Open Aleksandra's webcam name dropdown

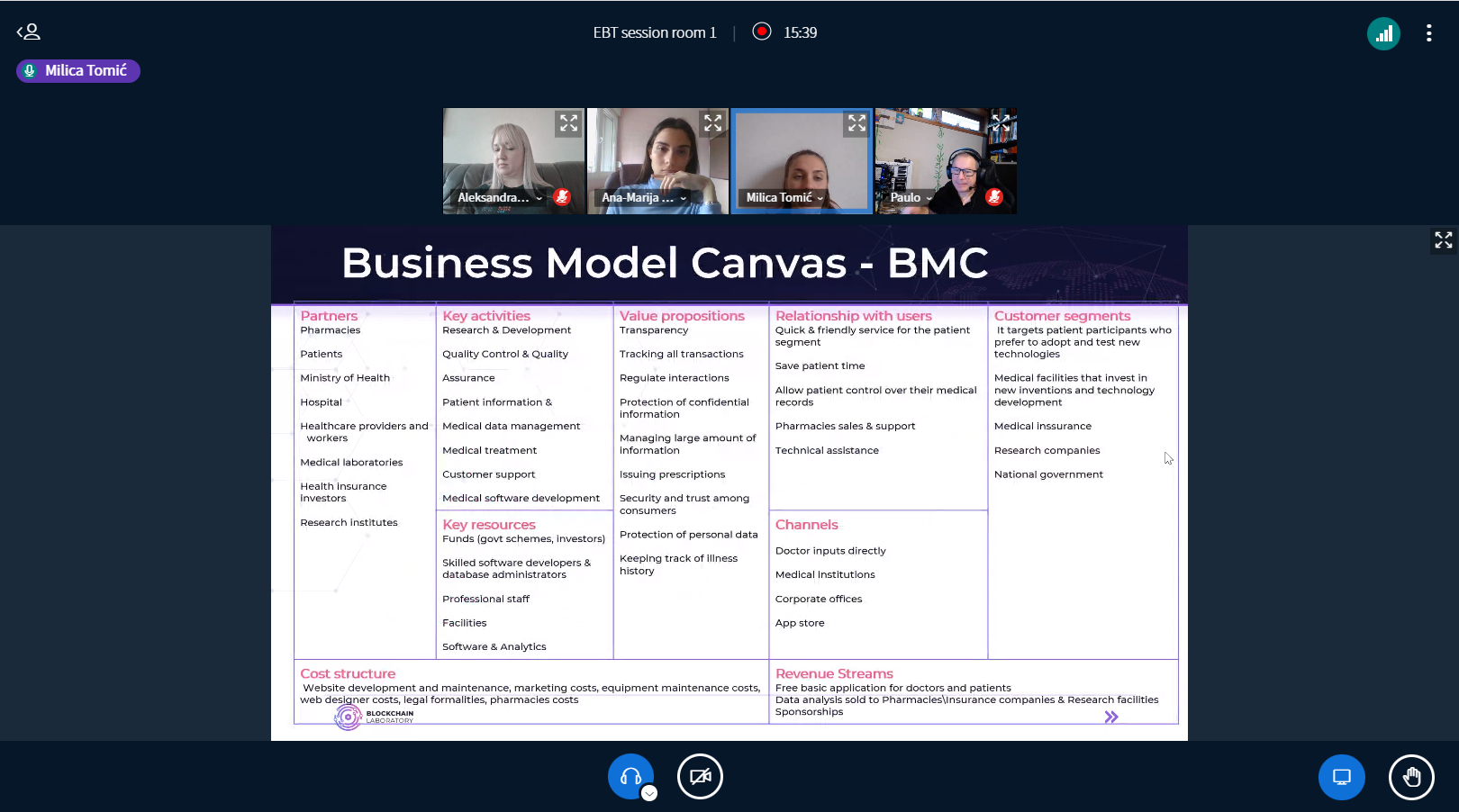500,198
